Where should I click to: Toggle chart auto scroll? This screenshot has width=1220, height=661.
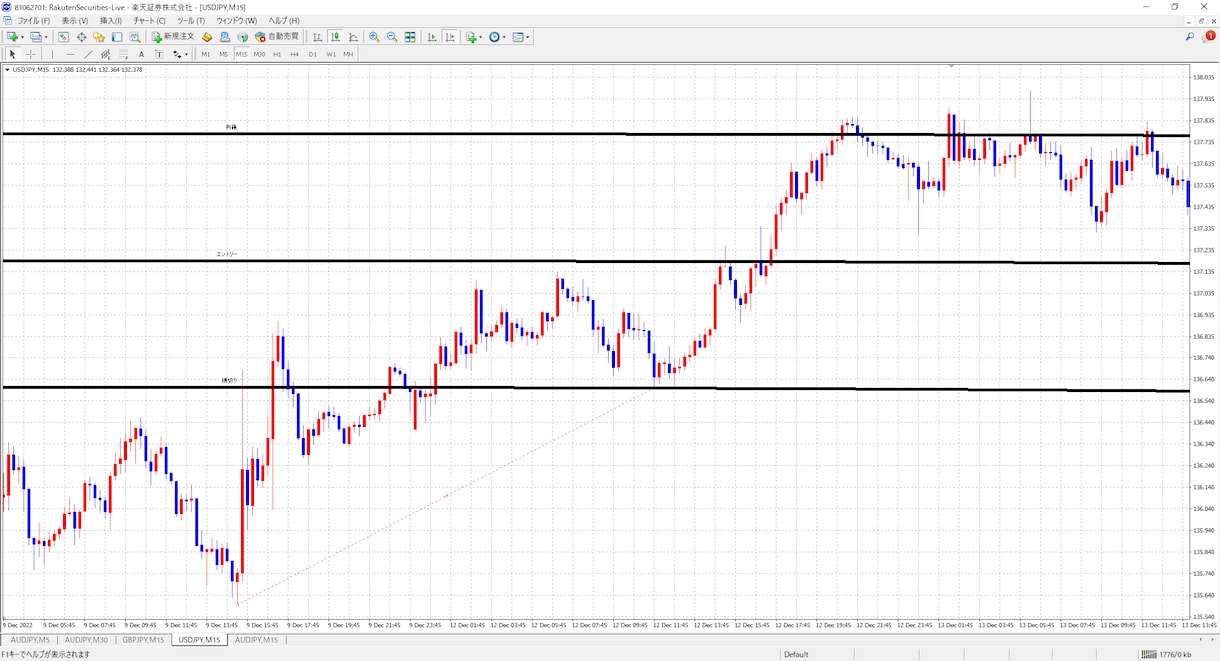pos(432,37)
